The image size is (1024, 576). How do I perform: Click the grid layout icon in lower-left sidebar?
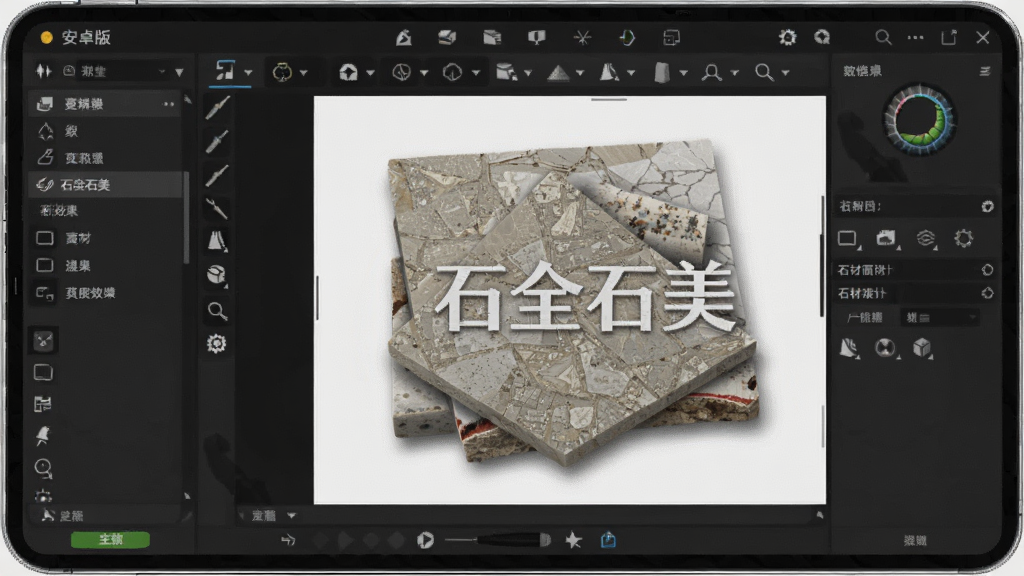[x=43, y=404]
